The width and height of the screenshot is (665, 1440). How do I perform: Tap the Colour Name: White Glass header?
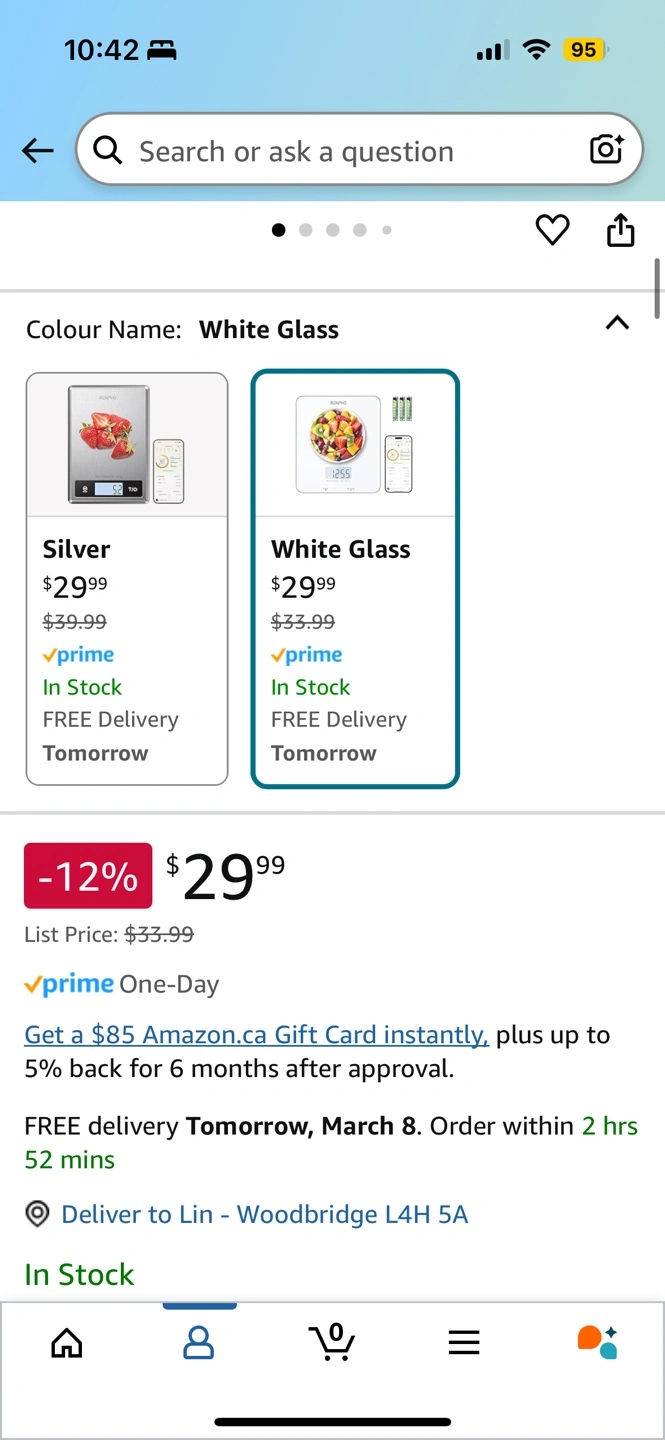tap(183, 330)
